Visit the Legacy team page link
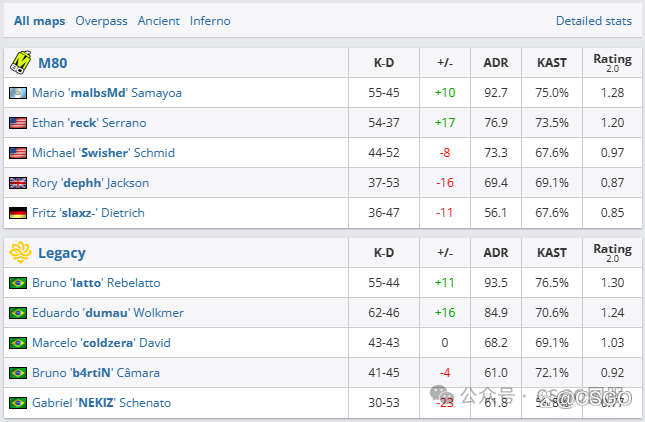The image size is (645, 422). (x=61, y=253)
